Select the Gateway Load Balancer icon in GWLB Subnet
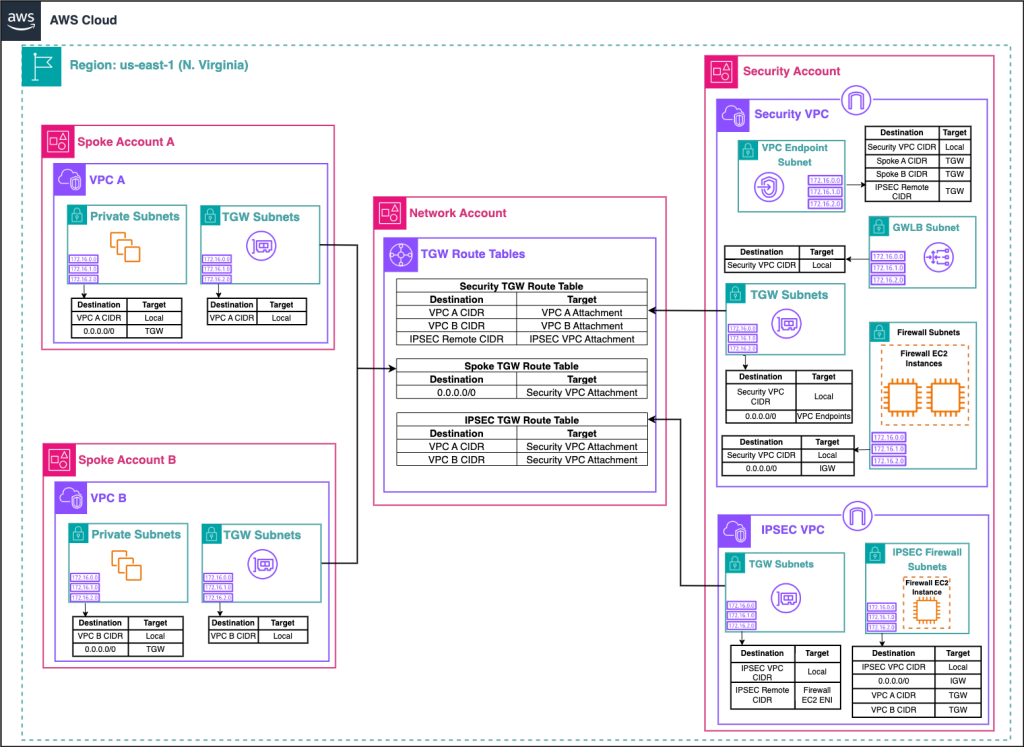The image size is (1024, 747). coord(938,256)
